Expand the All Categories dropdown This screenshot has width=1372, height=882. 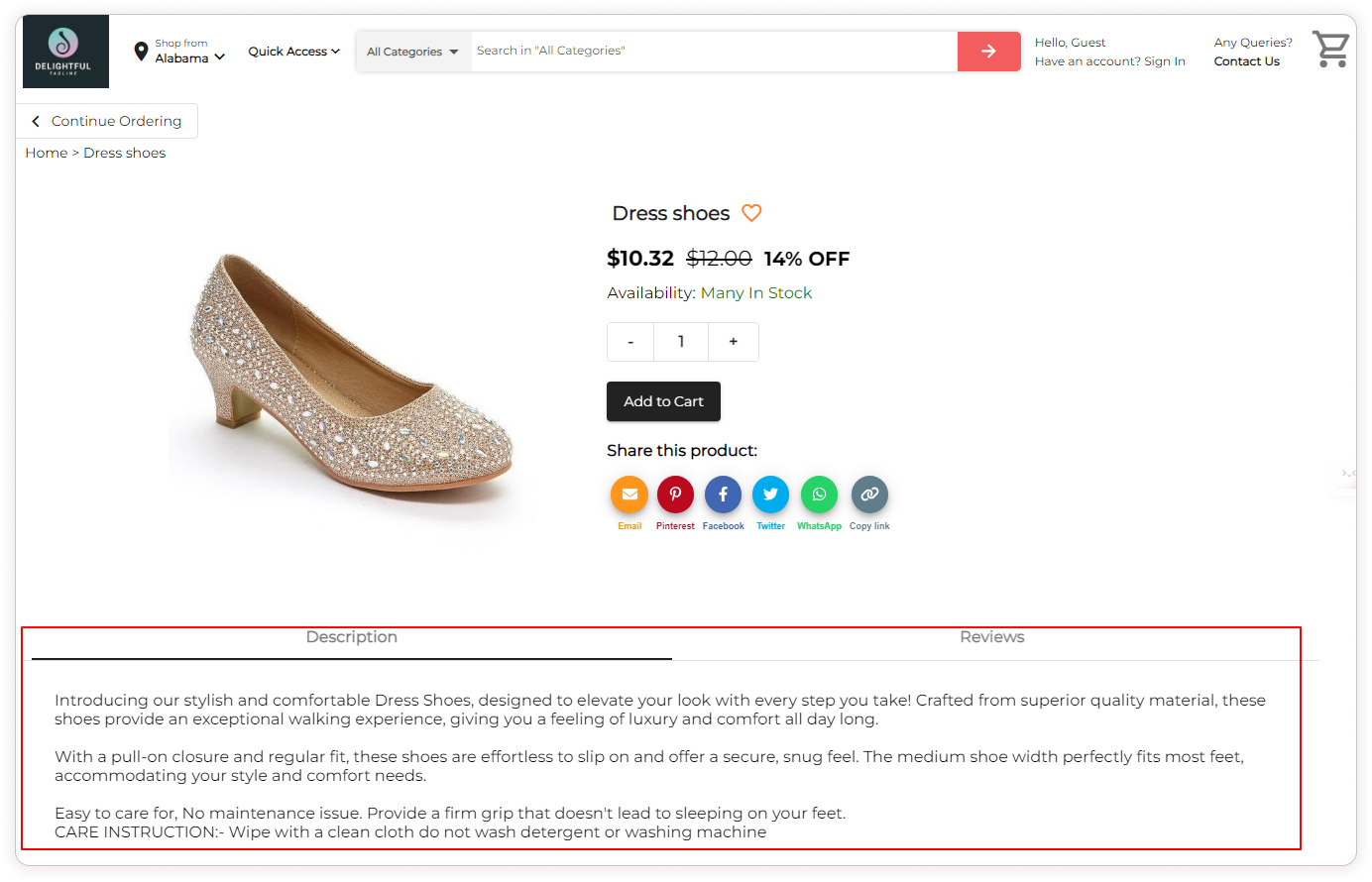pyautogui.click(x=412, y=52)
